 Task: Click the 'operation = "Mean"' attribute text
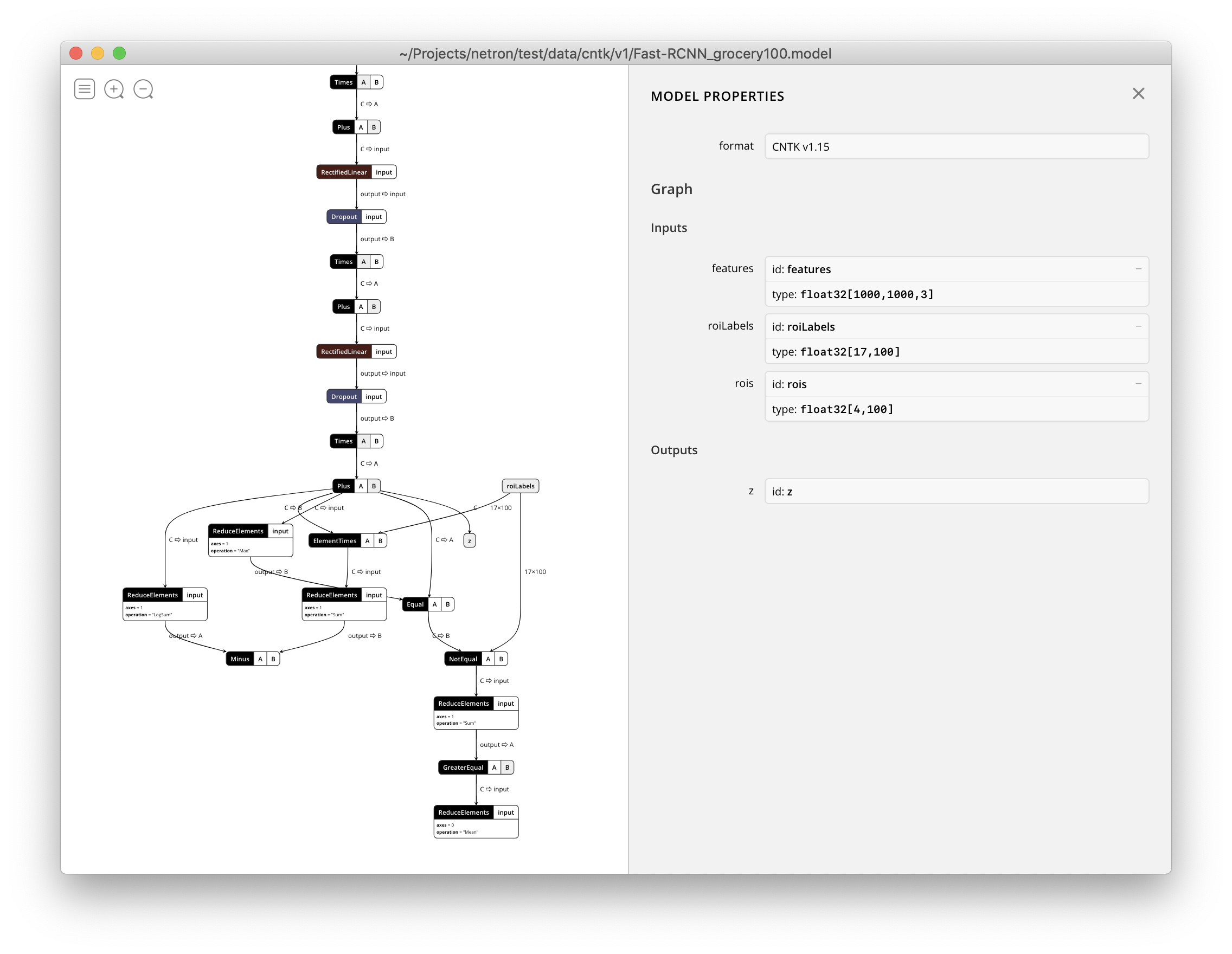pyautogui.click(x=457, y=832)
